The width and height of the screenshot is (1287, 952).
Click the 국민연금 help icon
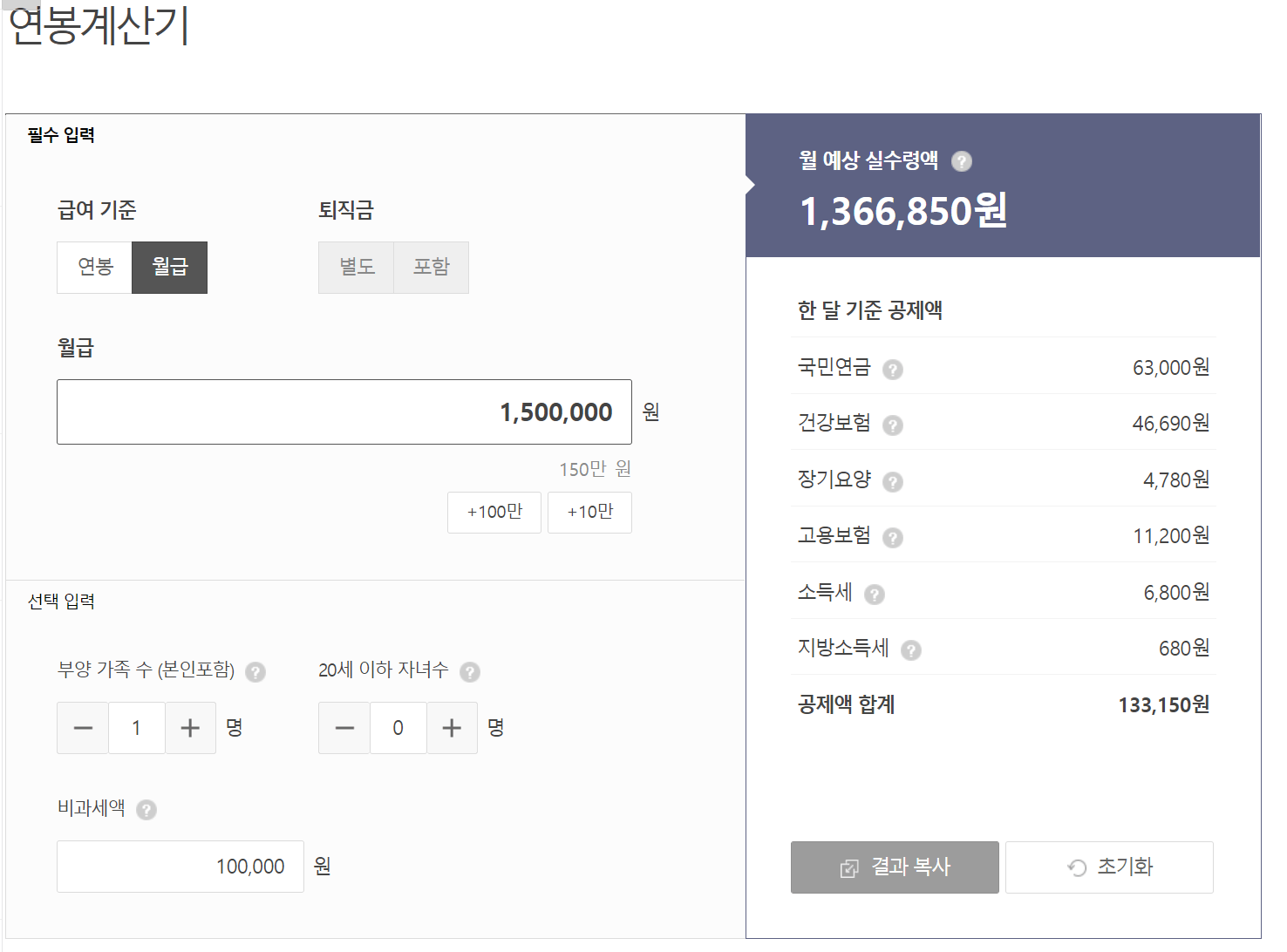click(892, 370)
